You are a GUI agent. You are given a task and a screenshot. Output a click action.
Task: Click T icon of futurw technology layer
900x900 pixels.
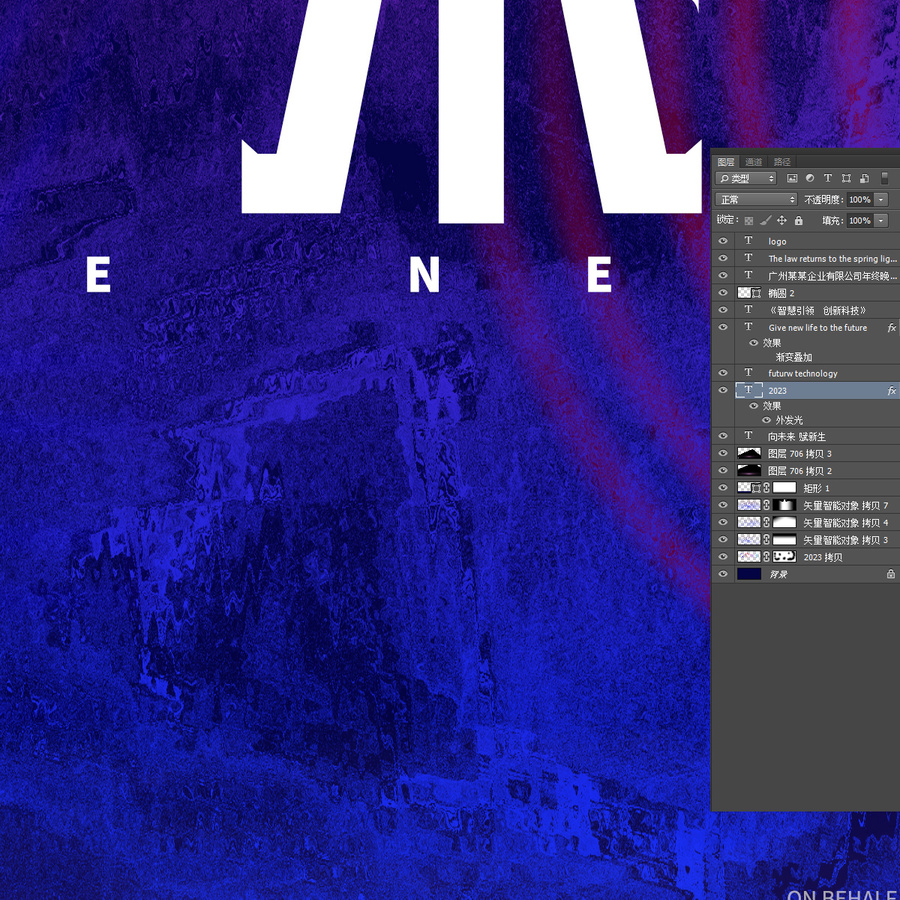click(748, 373)
